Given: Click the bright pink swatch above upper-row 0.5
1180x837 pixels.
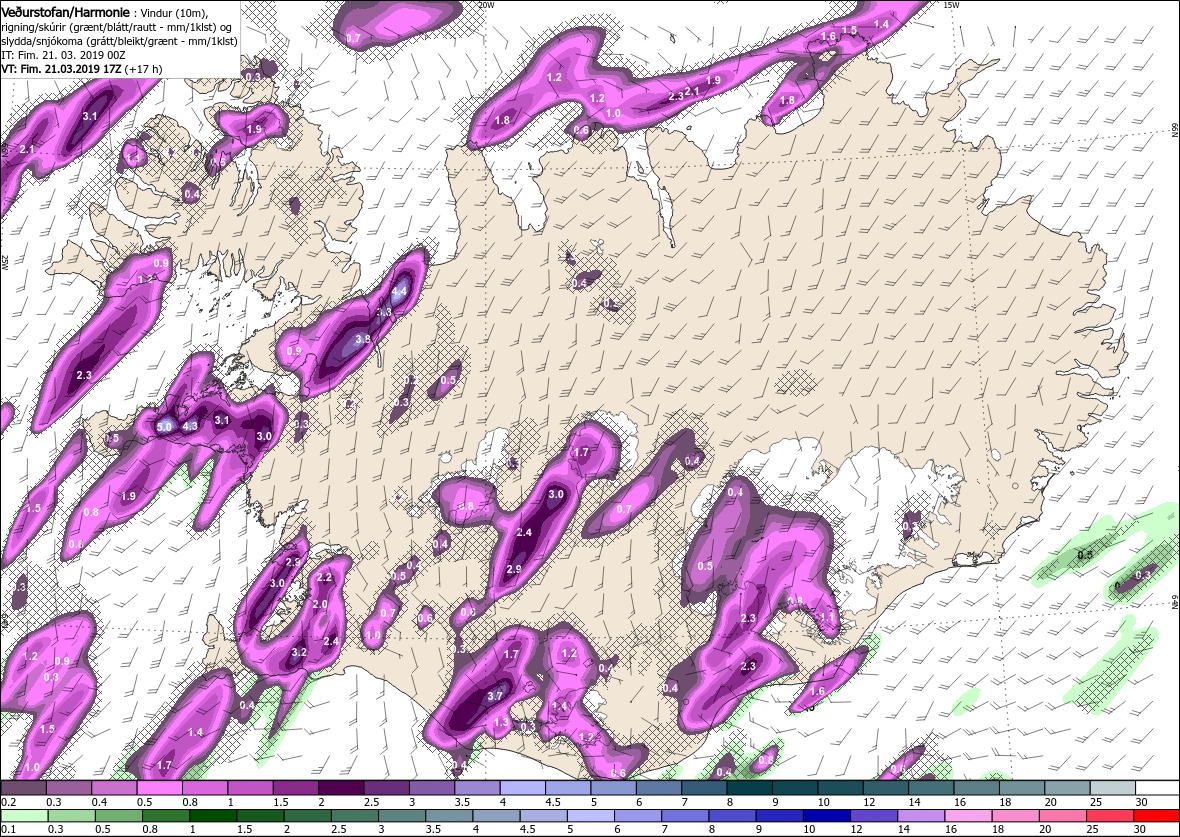Looking at the screenshot, I should [160, 787].
